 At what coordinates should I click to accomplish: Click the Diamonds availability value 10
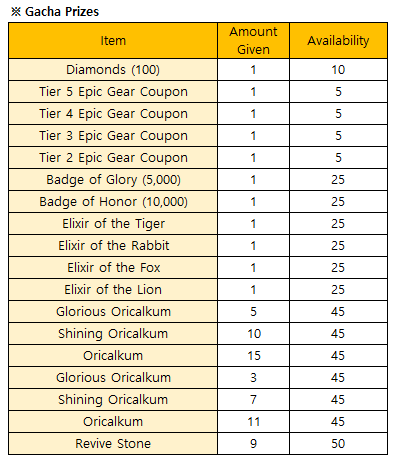(338, 70)
